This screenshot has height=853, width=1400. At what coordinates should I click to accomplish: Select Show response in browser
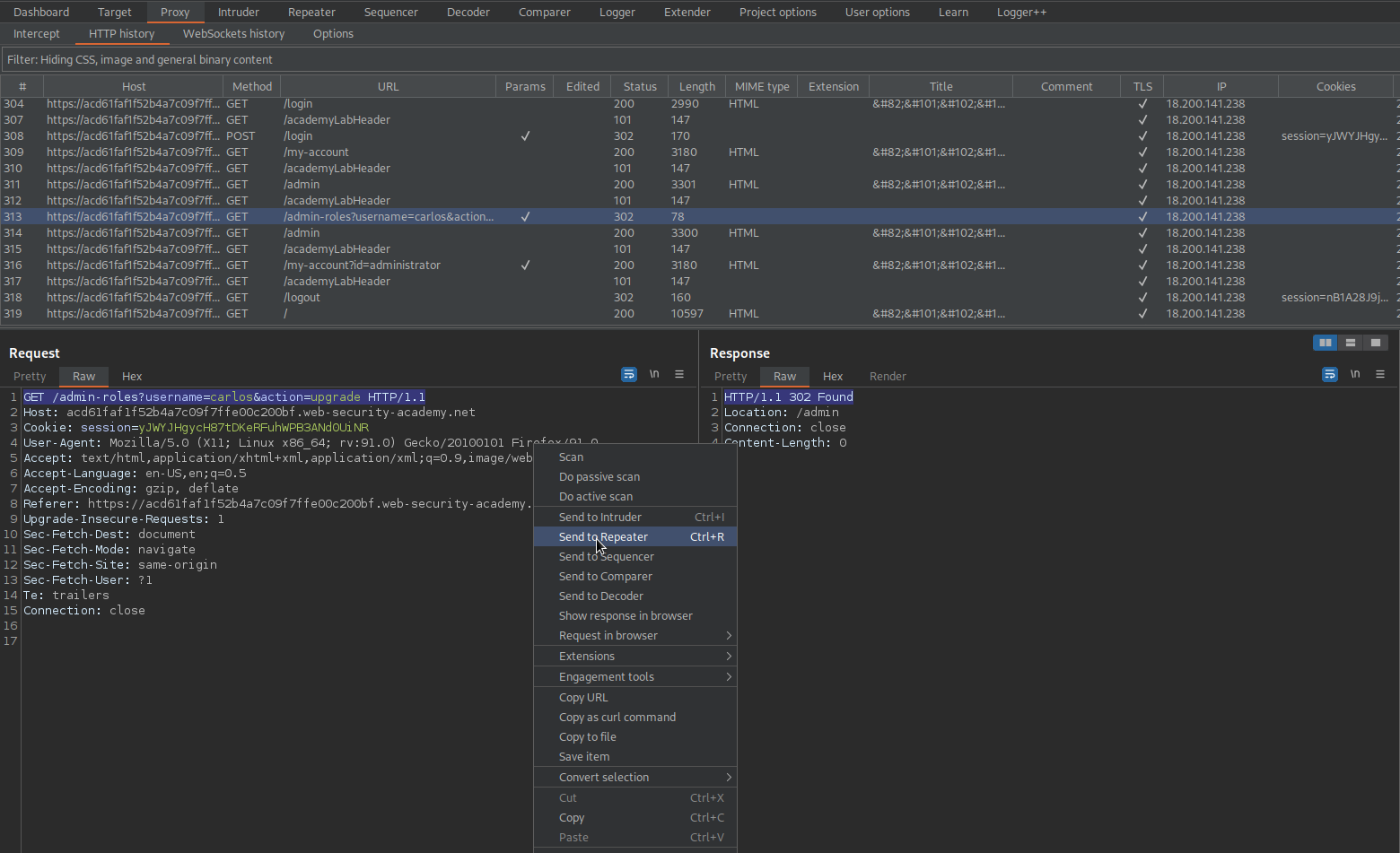(635, 616)
